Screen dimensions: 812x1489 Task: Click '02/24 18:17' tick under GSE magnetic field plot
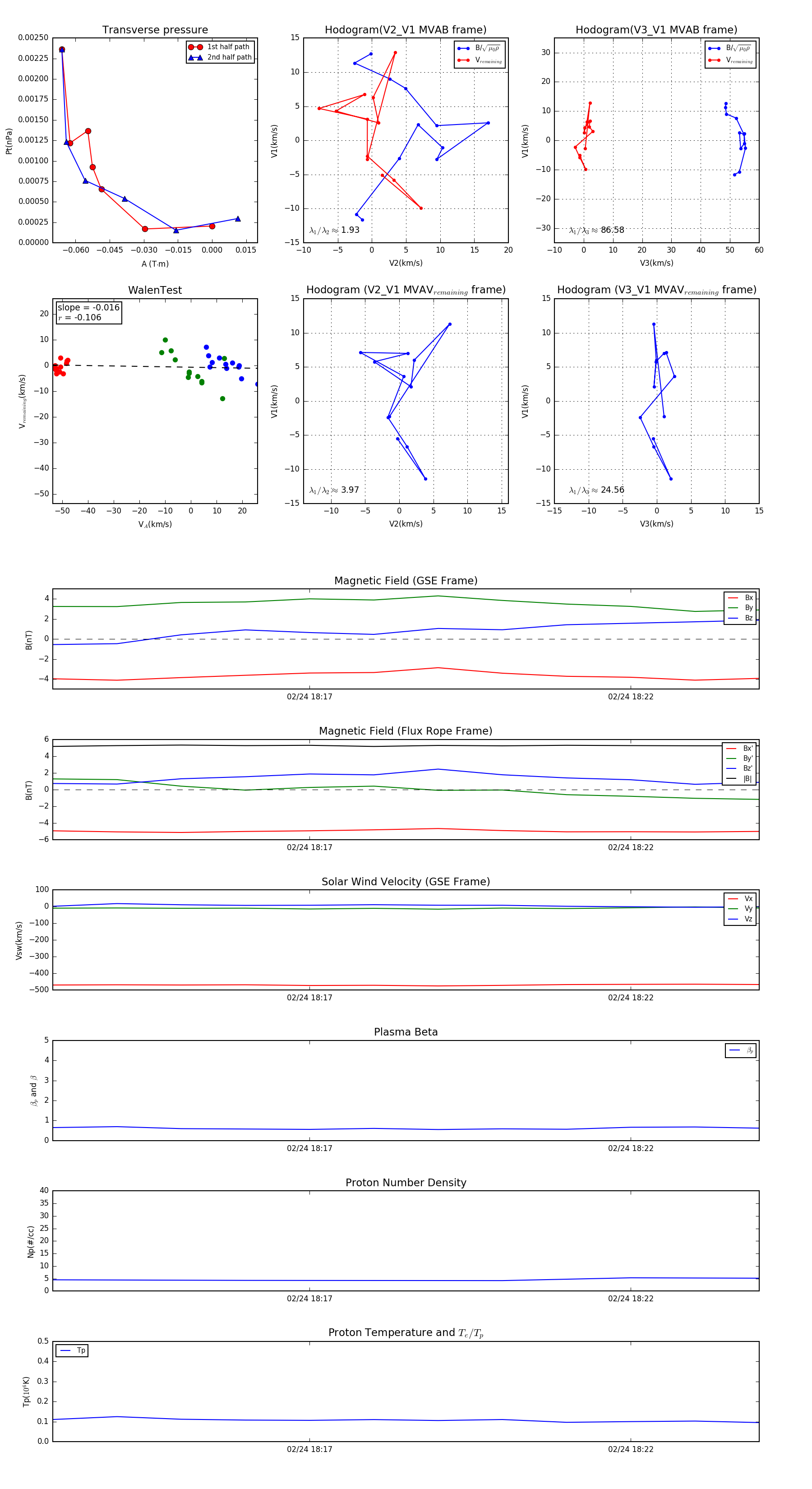coord(309,697)
